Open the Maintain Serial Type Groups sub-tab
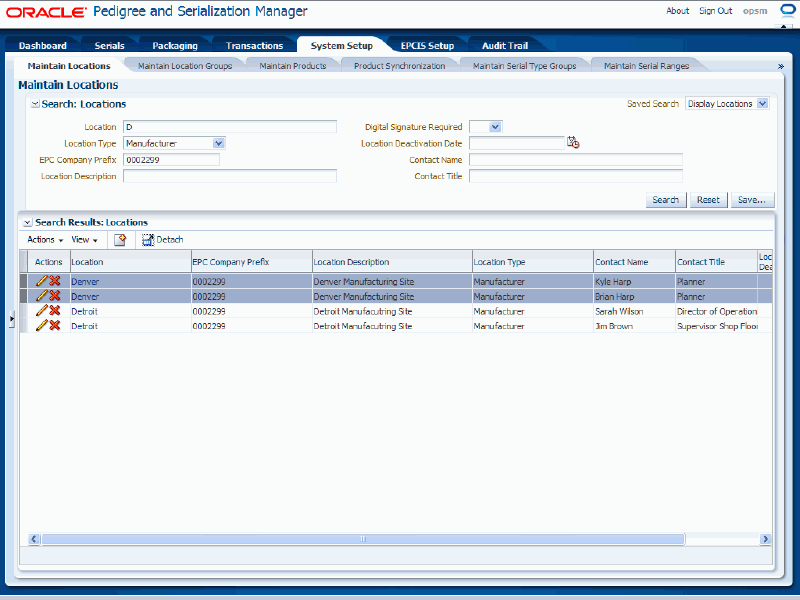 click(x=524, y=66)
